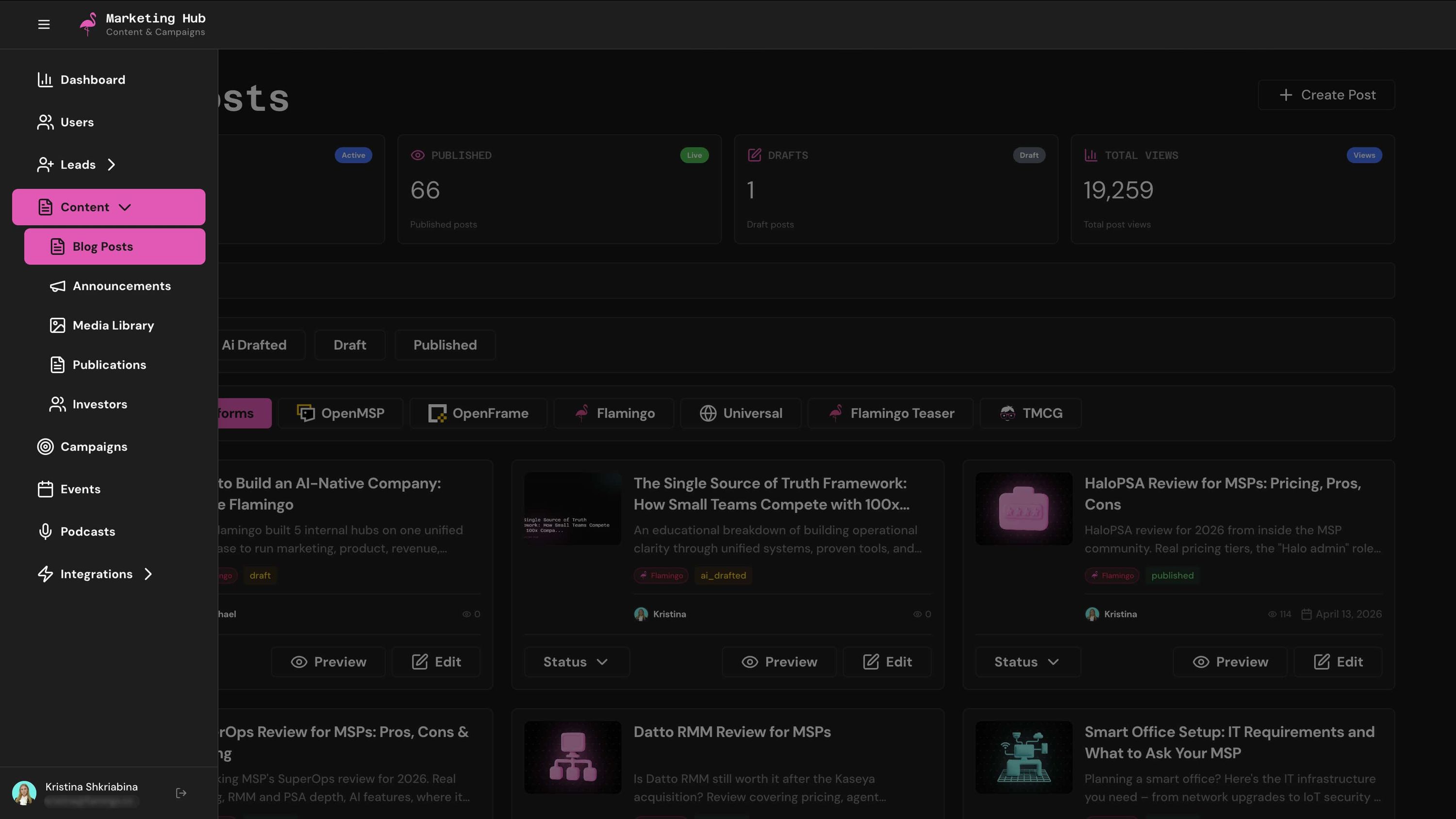1456x819 pixels.
Task: Collapse the Content section chevron
Action: [125, 207]
